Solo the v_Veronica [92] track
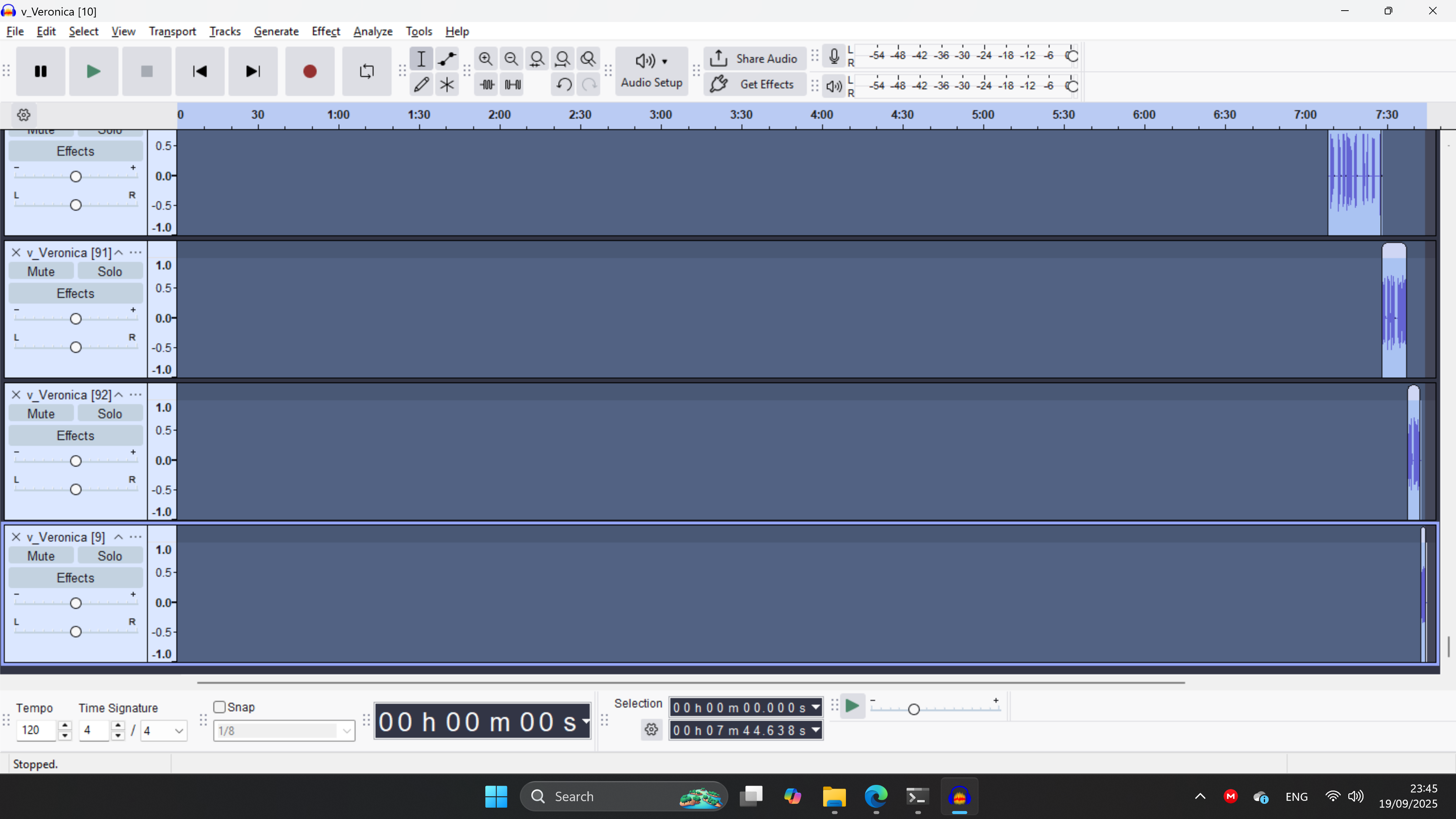Image resolution: width=1456 pixels, height=819 pixels. pyautogui.click(x=110, y=414)
